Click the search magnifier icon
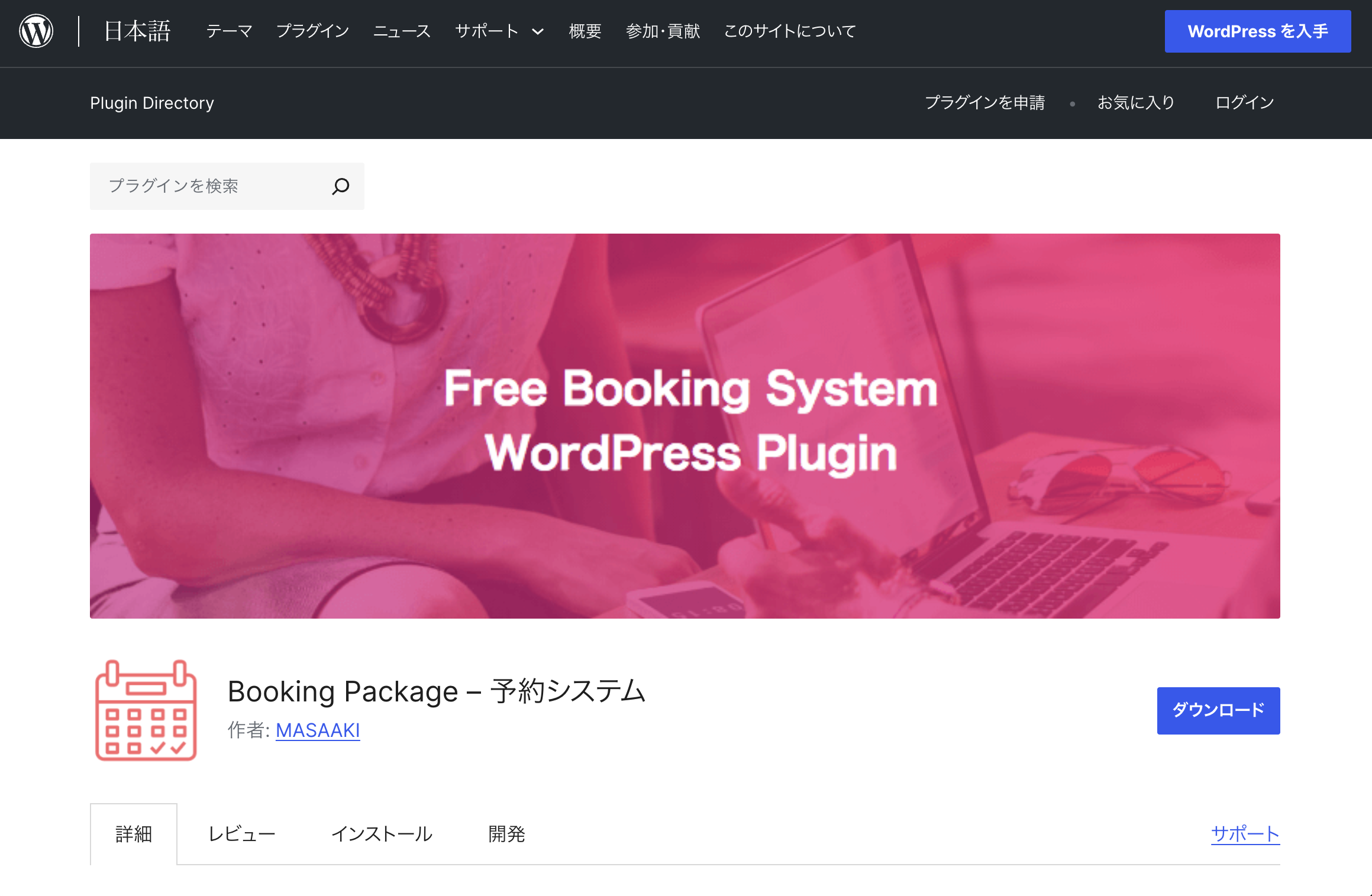The width and height of the screenshot is (1372, 896). click(x=341, y=186)
